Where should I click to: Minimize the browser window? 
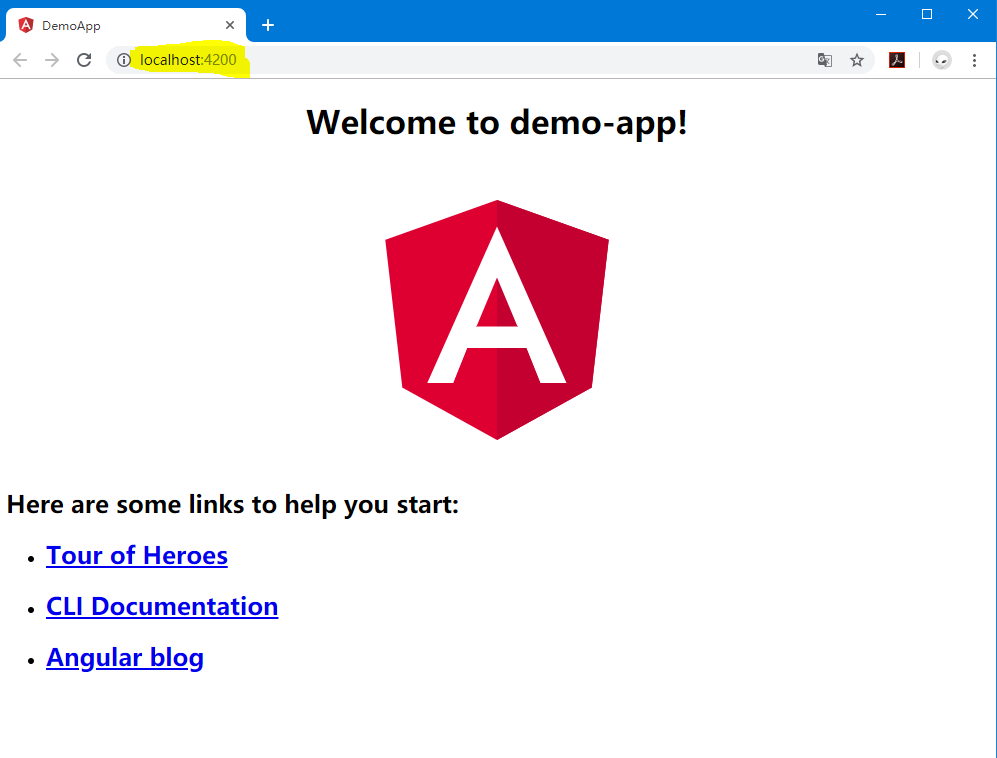[881, 14]
